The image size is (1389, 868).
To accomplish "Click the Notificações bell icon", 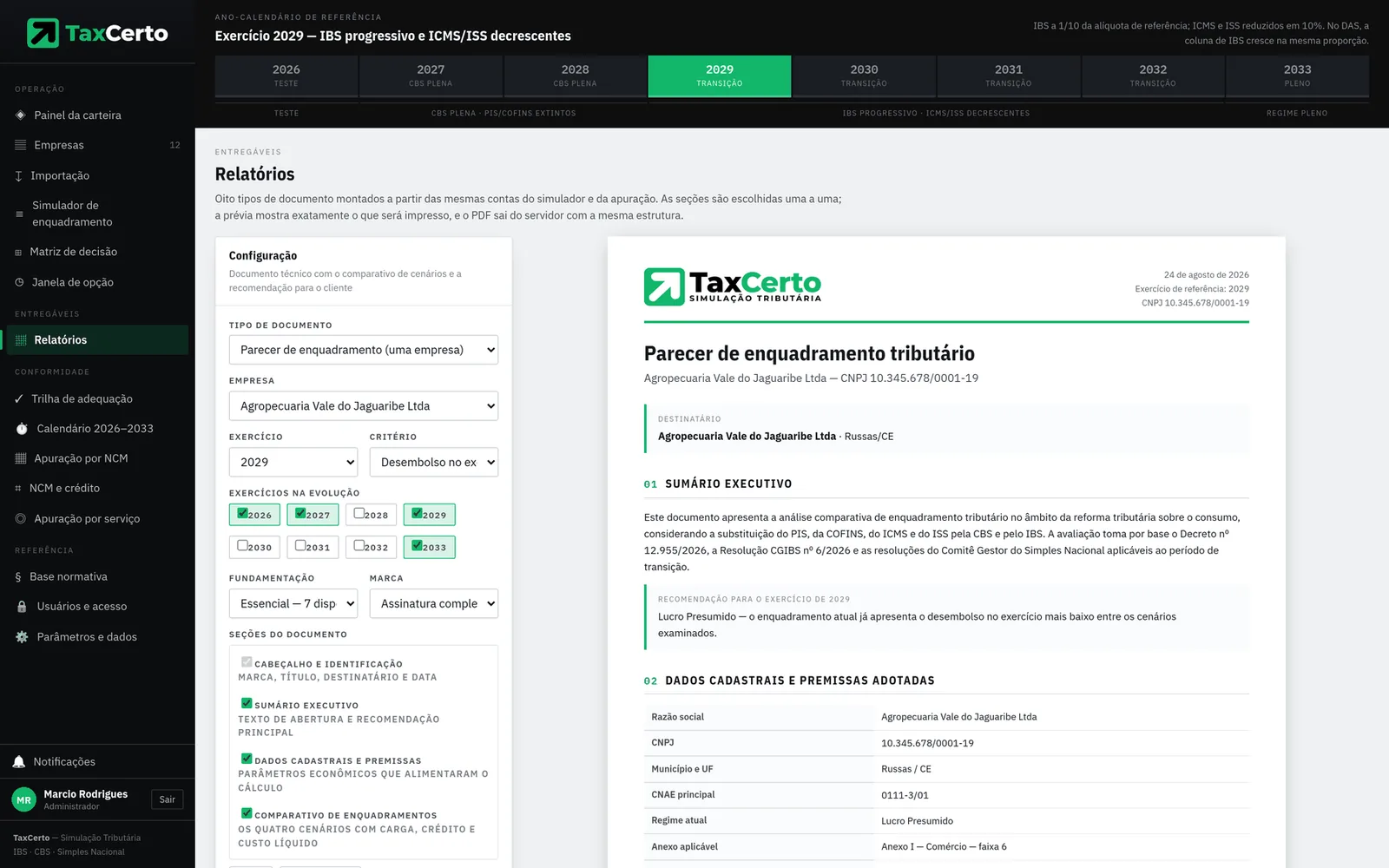I will click(x=19, y=762).
